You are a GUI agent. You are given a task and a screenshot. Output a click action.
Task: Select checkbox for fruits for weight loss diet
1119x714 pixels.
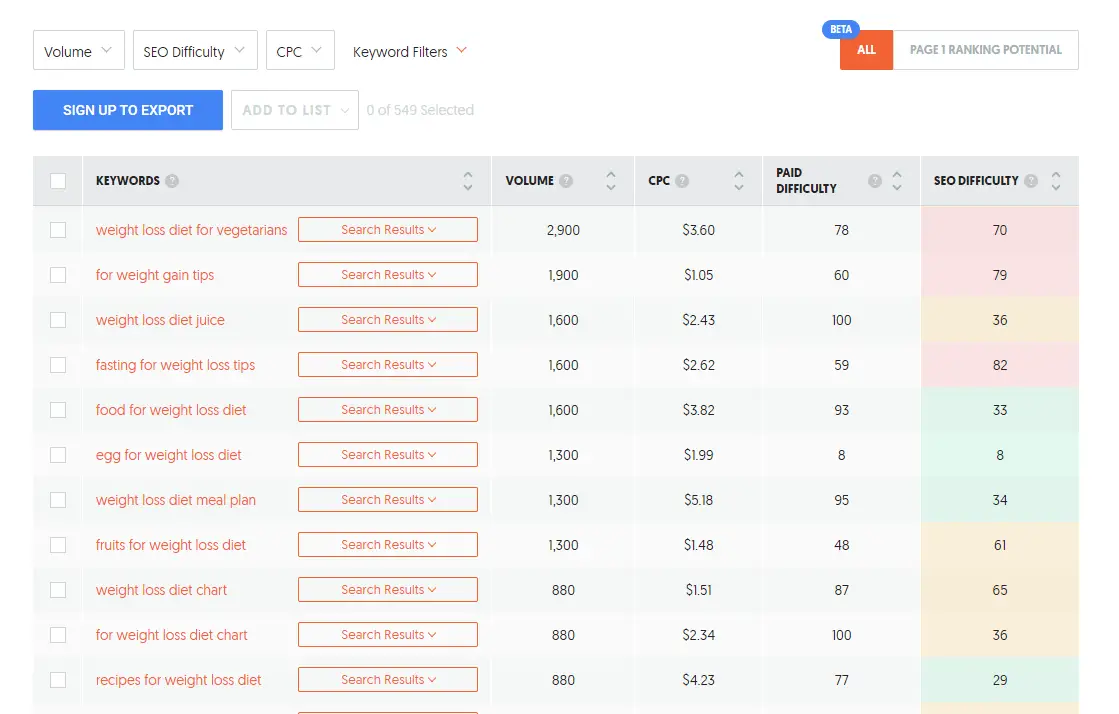coord(58,545)
